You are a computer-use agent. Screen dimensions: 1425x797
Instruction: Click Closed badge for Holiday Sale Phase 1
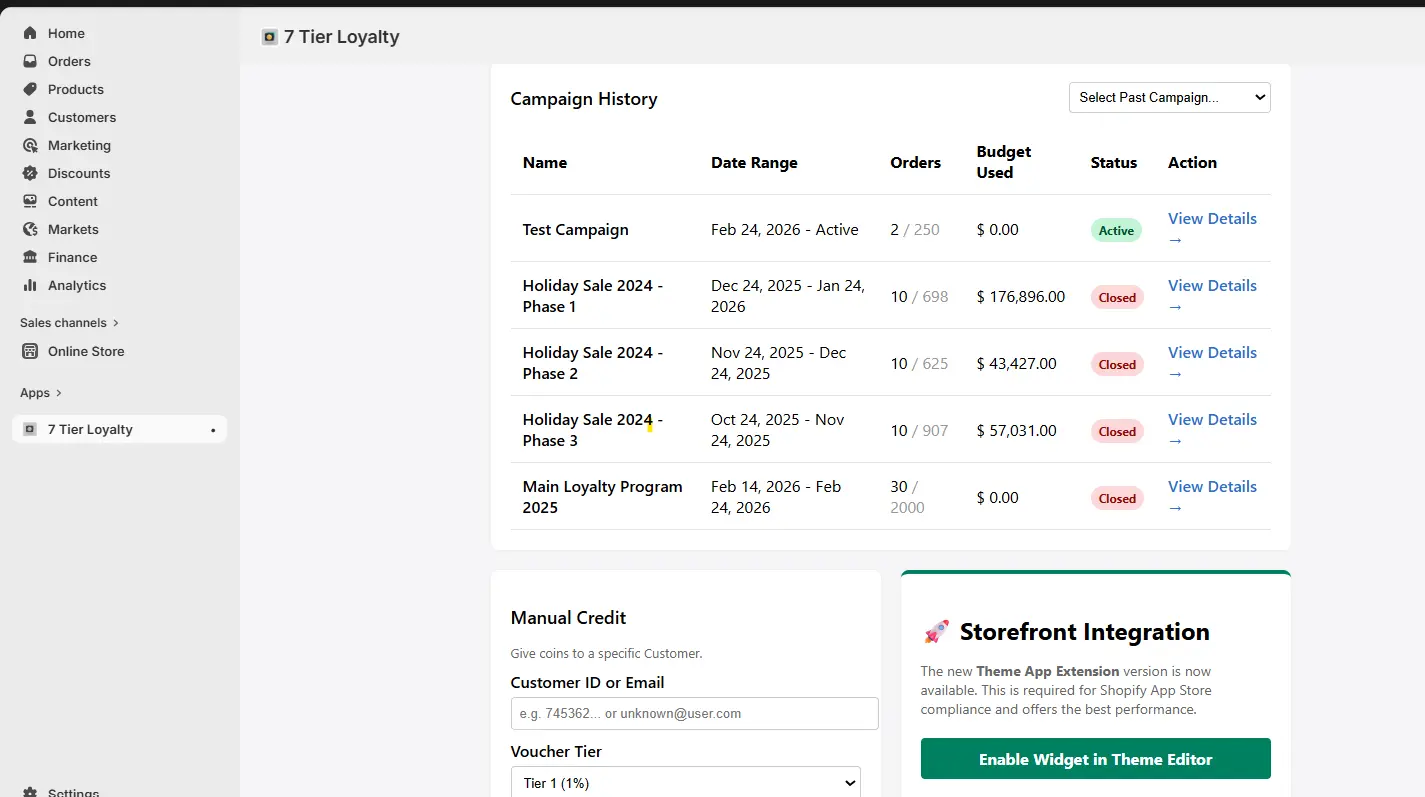1117,297
